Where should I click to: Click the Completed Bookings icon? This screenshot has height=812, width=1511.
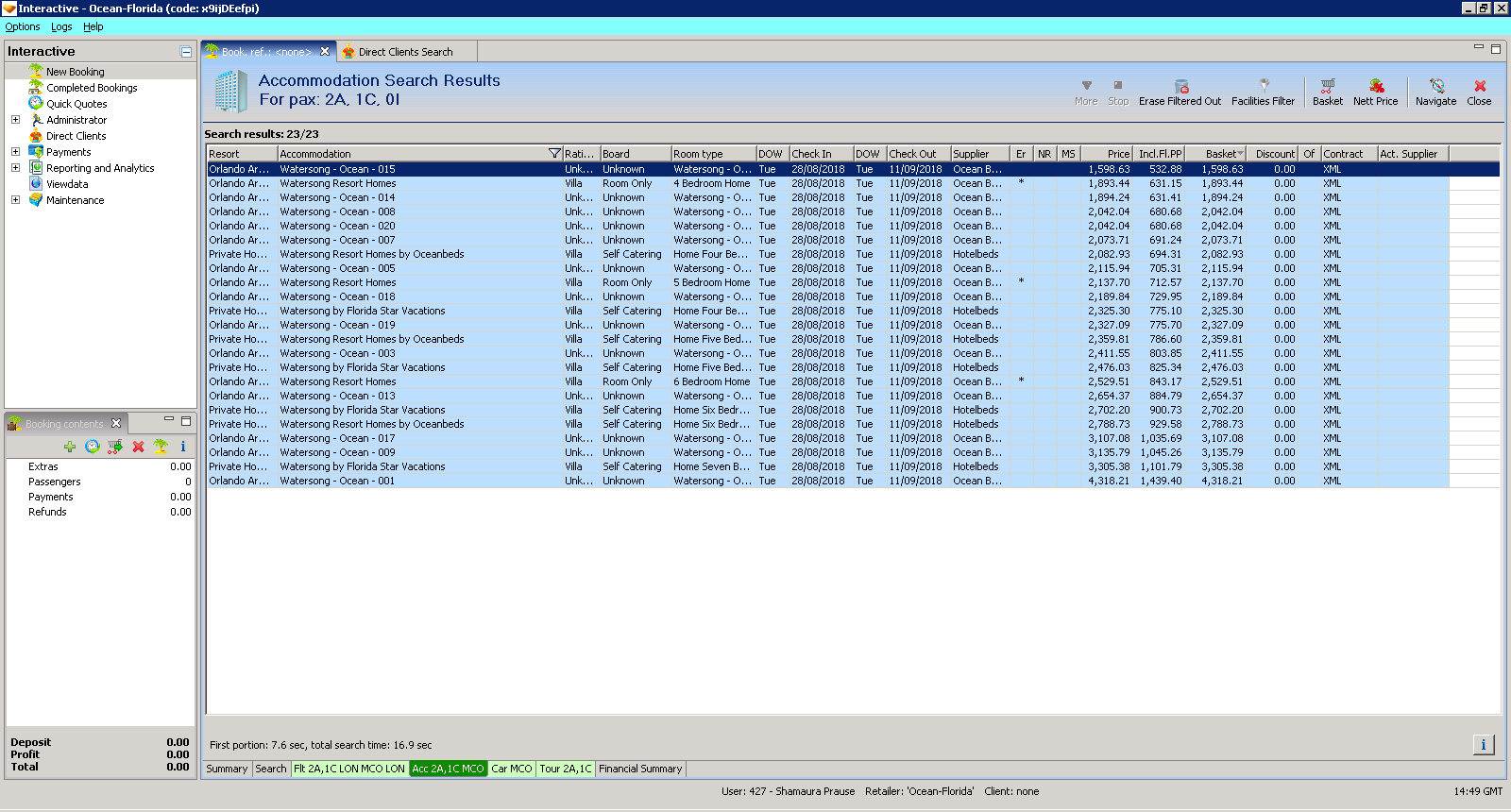tap(36, 87)
